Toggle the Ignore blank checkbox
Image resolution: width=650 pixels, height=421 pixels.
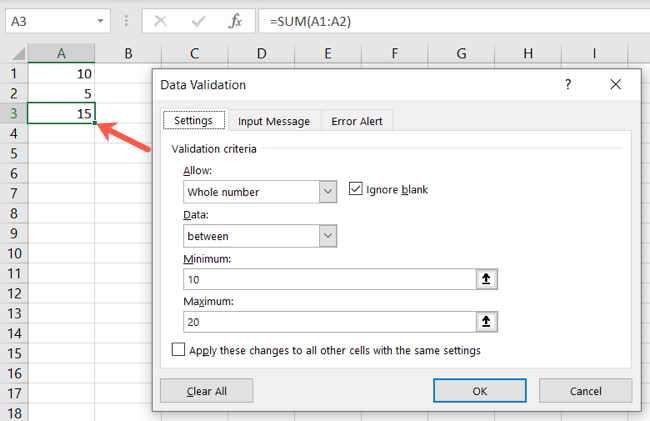(x=356, y=189)
